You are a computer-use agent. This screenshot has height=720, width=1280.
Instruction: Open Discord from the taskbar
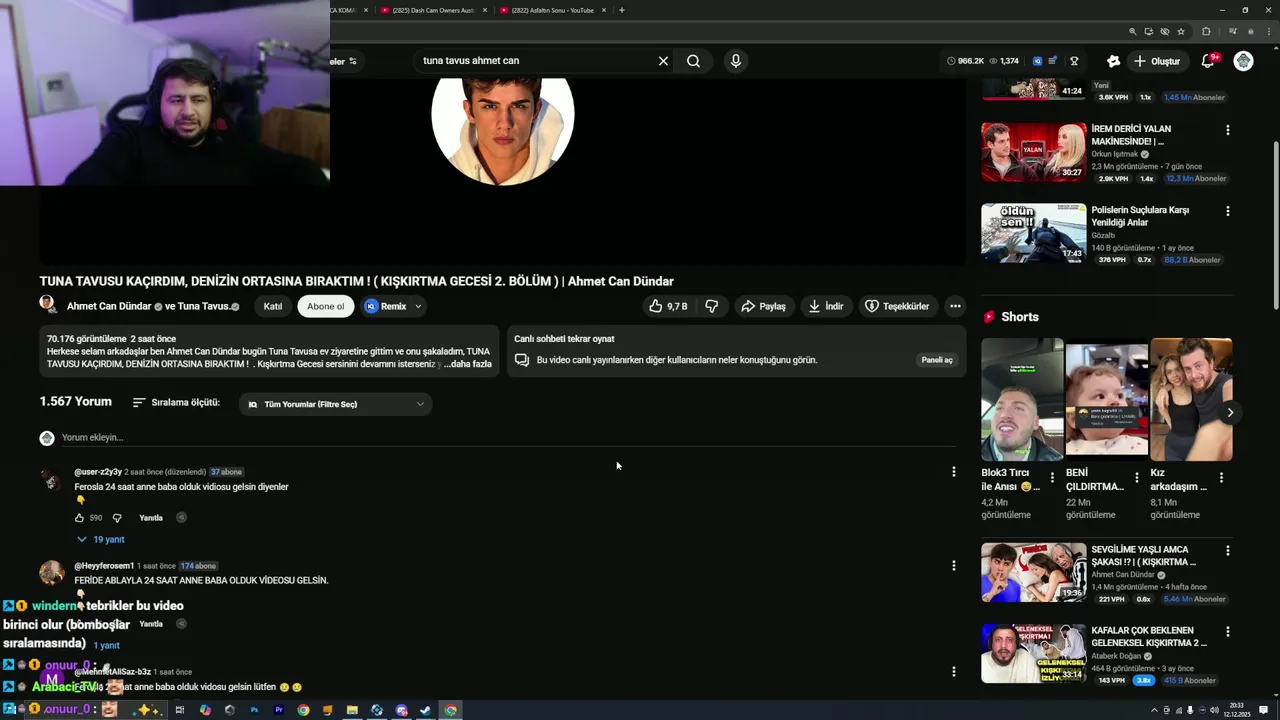tap(401, 710)
